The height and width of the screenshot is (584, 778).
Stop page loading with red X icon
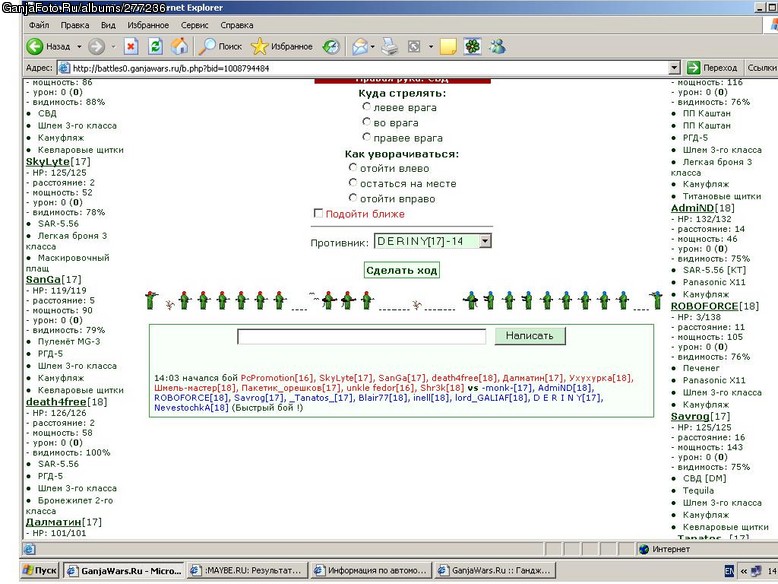pyautogui.click(x=130, y=47)
